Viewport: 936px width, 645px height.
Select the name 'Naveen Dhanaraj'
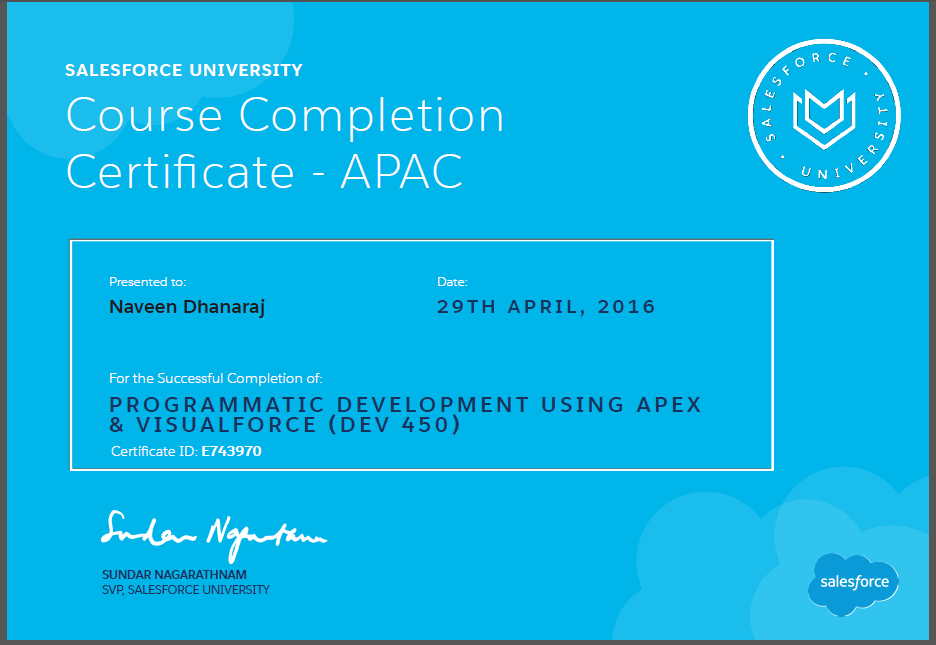[x=187, y=307]
